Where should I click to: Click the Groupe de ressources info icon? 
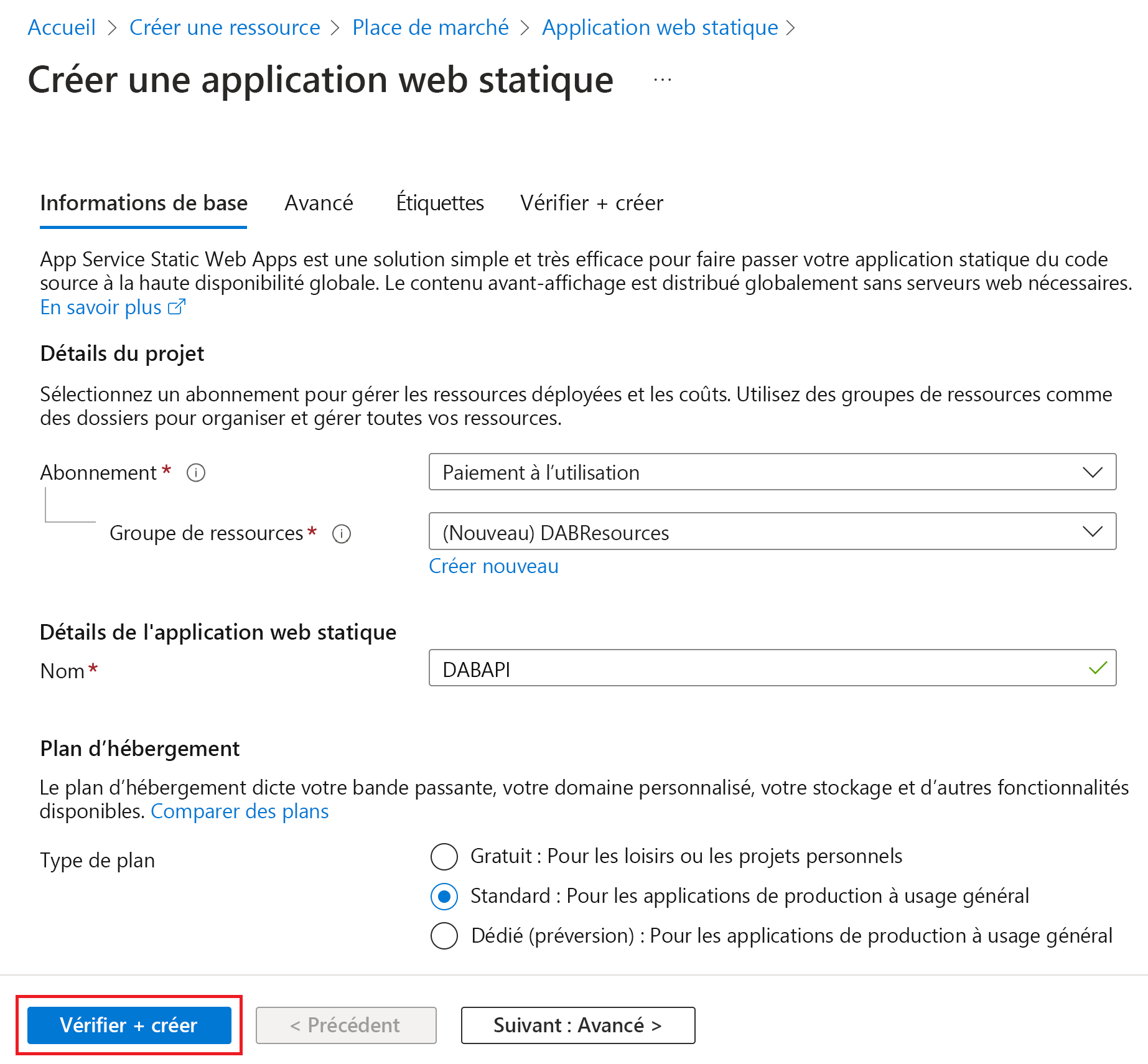click(x=342, y=534)
